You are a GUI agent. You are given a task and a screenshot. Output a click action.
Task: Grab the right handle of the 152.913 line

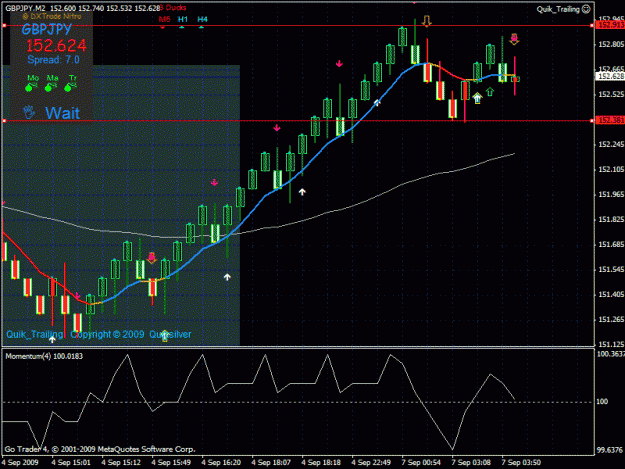pos(592,26)
